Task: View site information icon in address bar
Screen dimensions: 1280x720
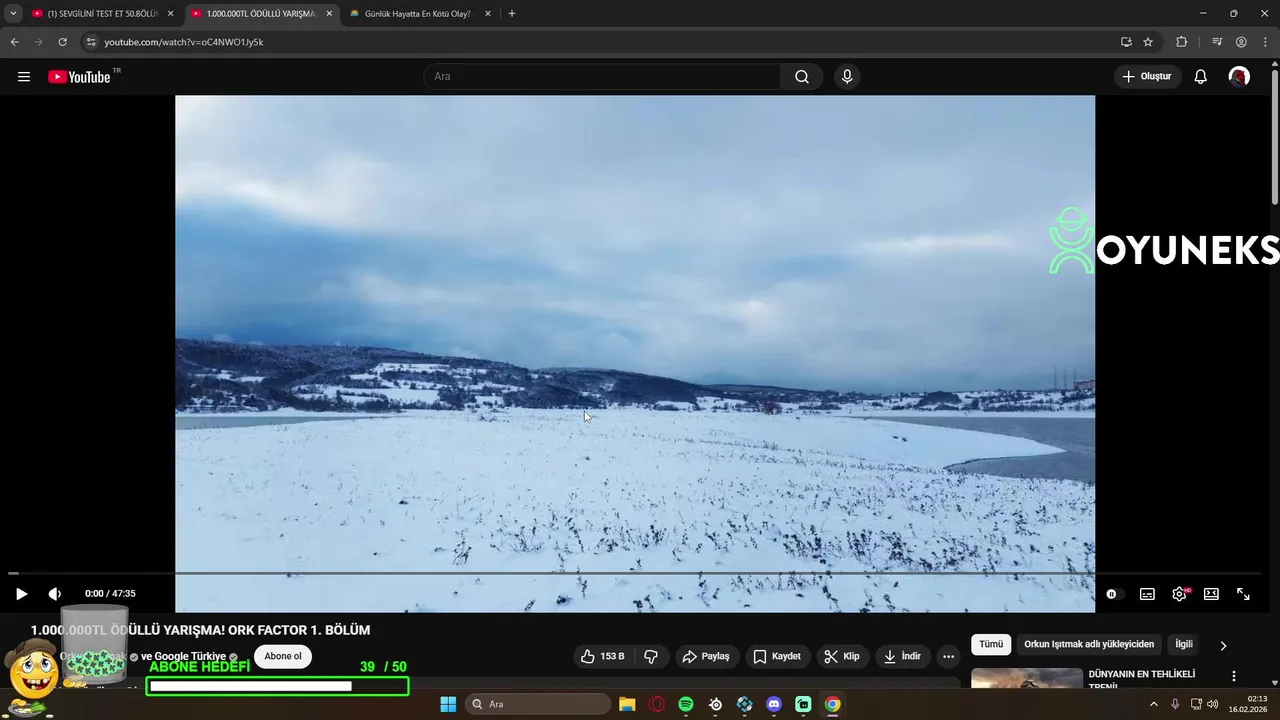Action: (x=91, y=42)
